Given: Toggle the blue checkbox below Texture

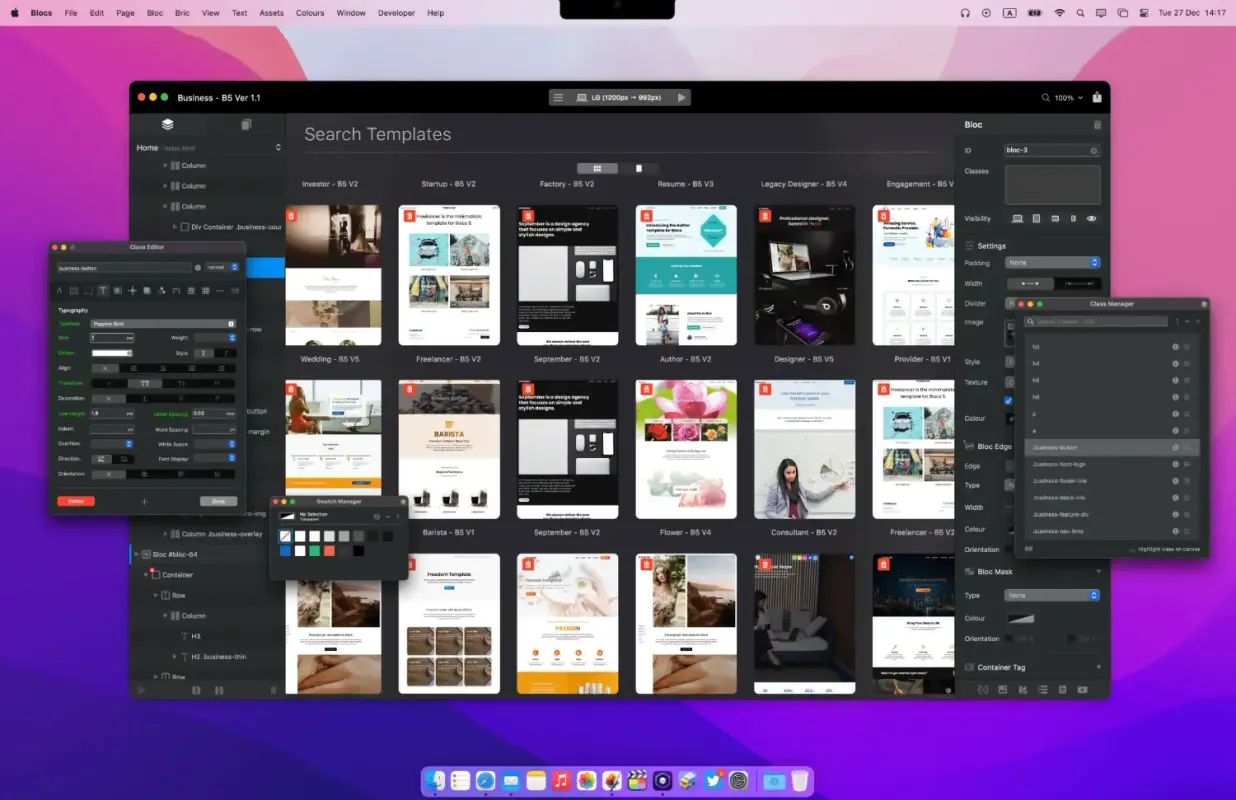Looking at the screenshot, I should pos(1008,401).
